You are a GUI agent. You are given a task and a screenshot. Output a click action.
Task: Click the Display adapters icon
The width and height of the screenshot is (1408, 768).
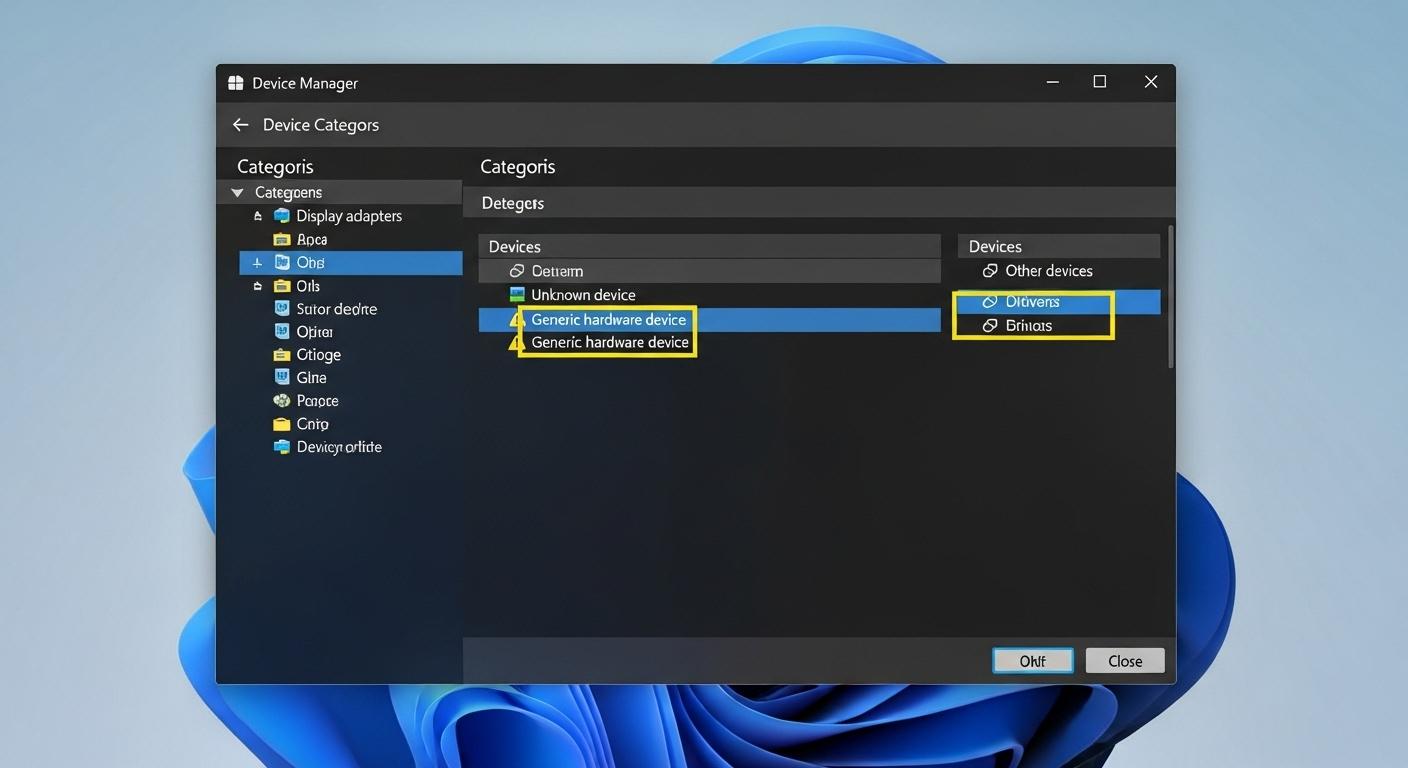pyautogui.click(x=280, y=215)
